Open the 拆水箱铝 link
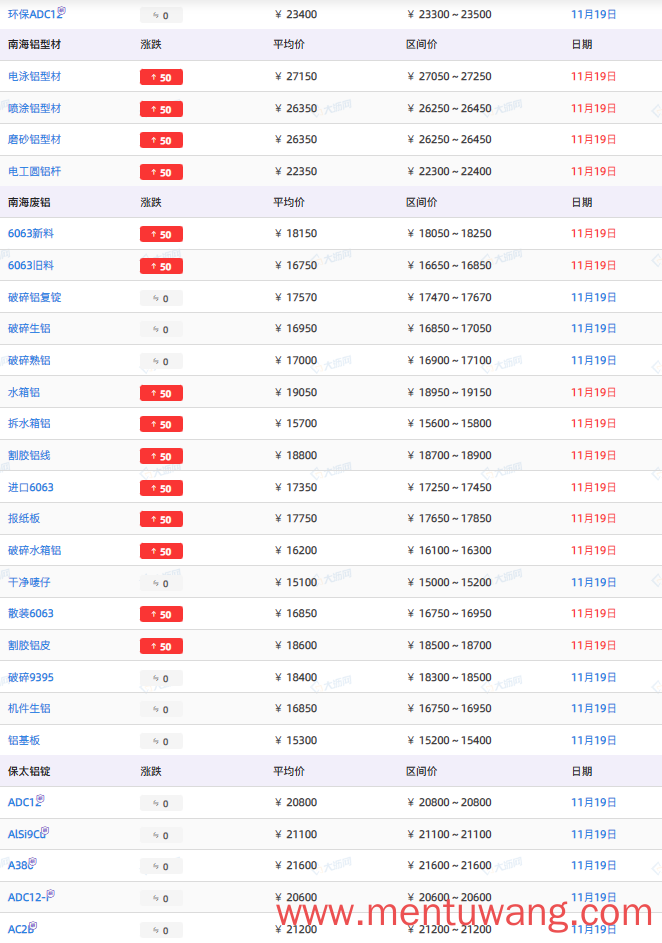Image resolution: width=662 pixels, height=943 pixels. click(29, 423)
